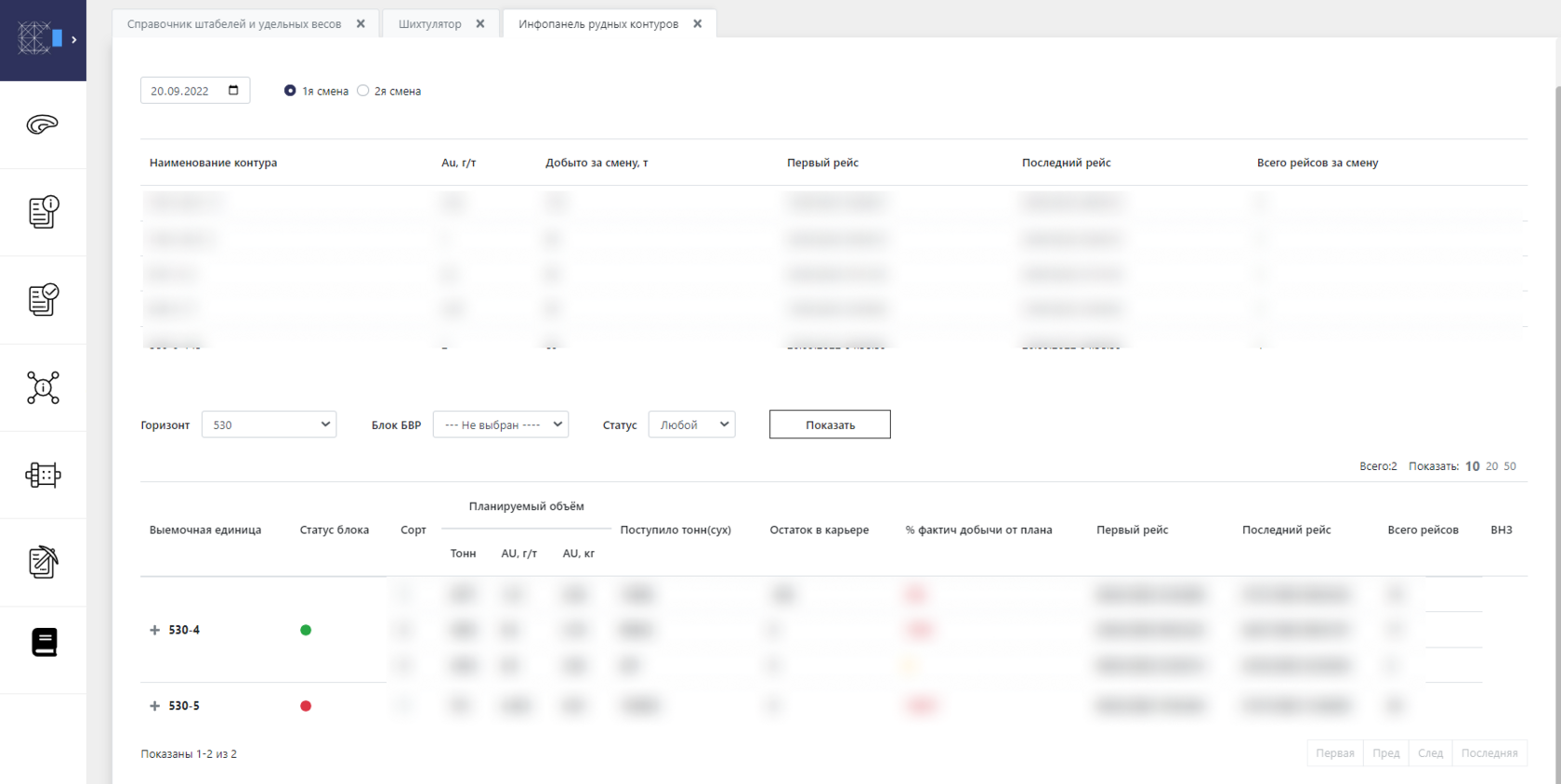Go to the Последняя page button
Image resolution: width=1561 pixels, height=784 pixels.
[x=1489, y=753]
